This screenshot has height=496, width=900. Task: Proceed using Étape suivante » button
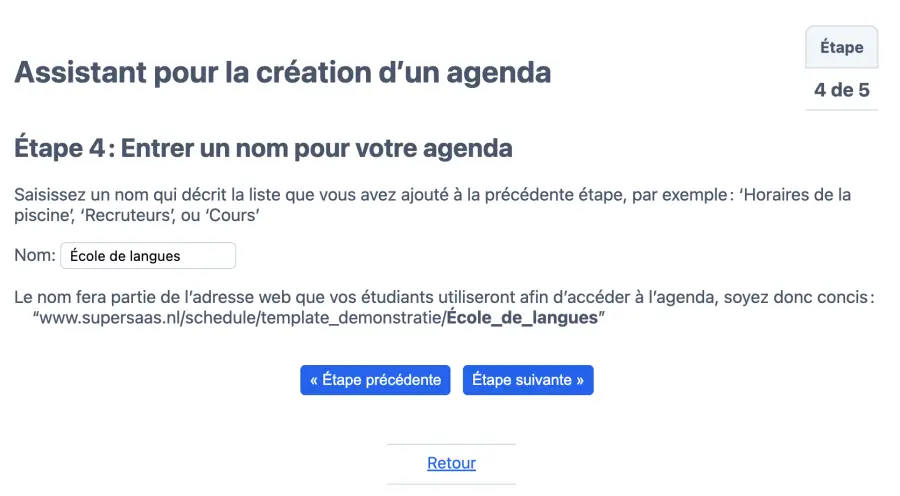tap(528, 380)
